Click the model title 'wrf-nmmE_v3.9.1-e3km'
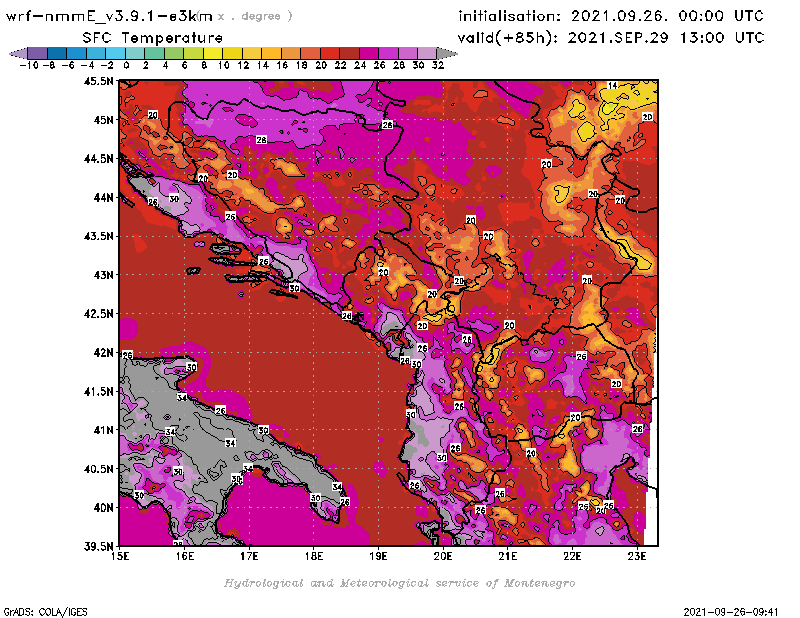The height and width of the screenshot is (618, 800). [109, 16]
